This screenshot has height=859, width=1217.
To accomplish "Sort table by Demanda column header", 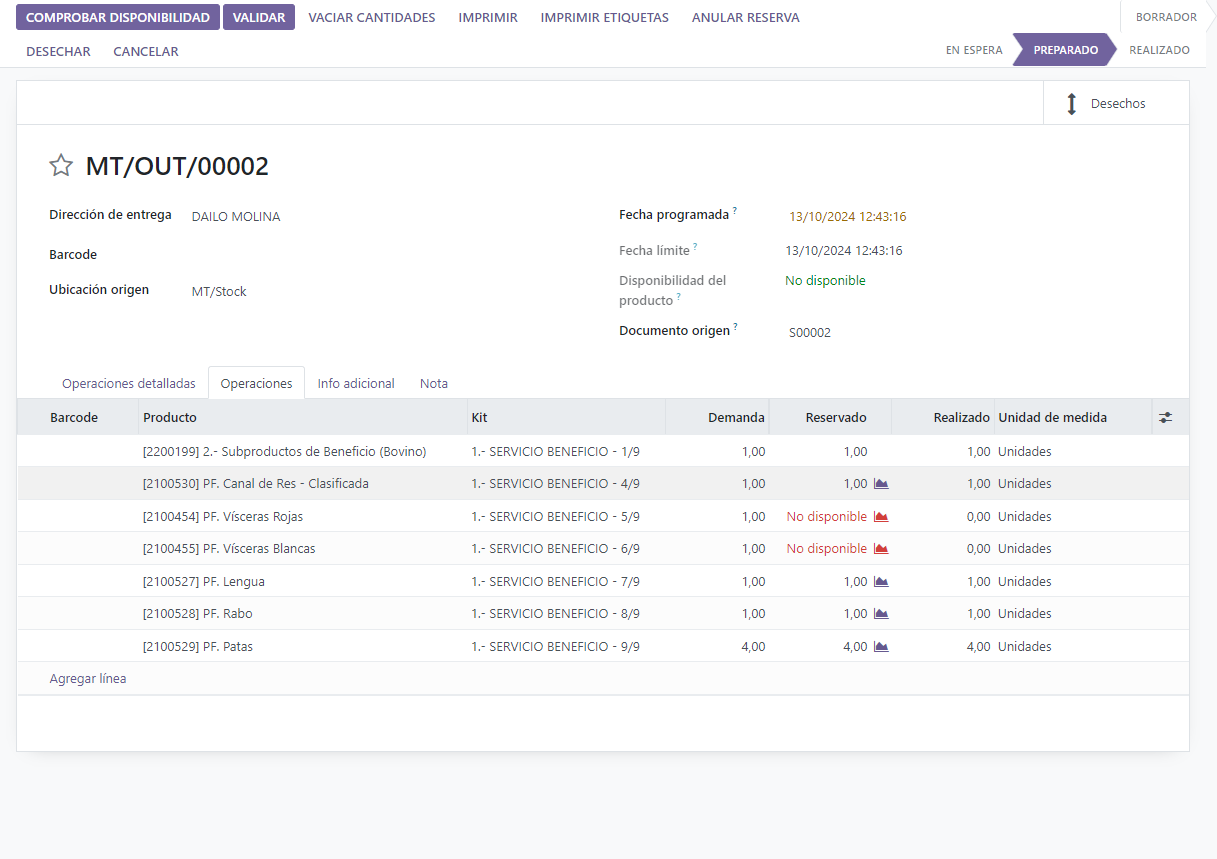I will (x=717, y=418).
